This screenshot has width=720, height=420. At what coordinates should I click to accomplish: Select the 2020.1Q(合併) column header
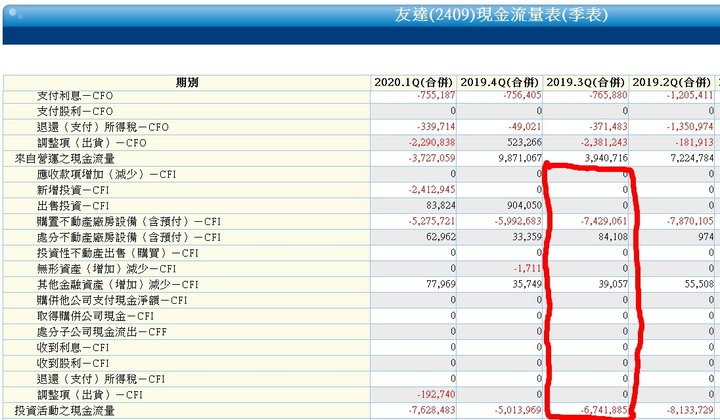click(413, 83)
